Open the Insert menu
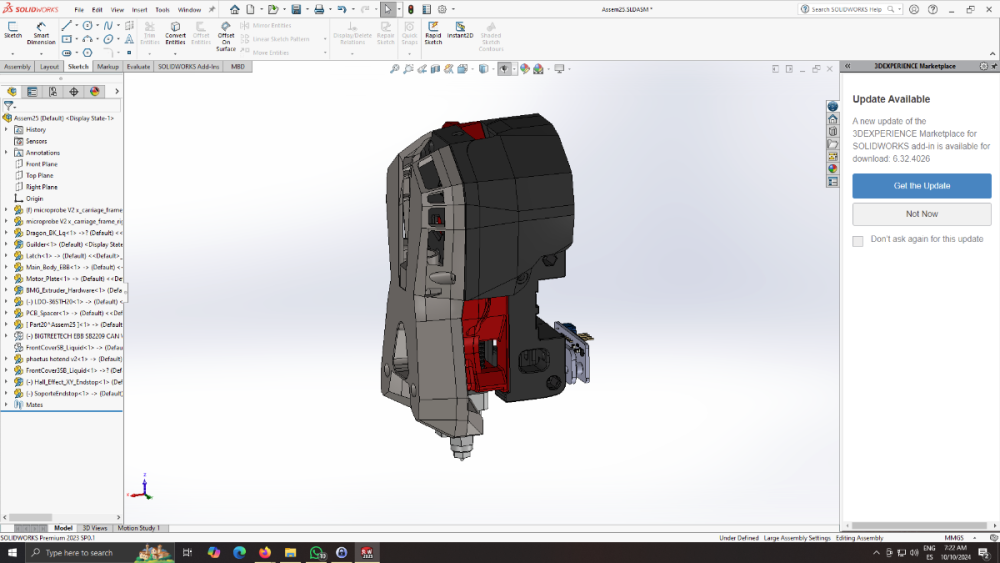 pyautogui.click(x=139, y=10)
